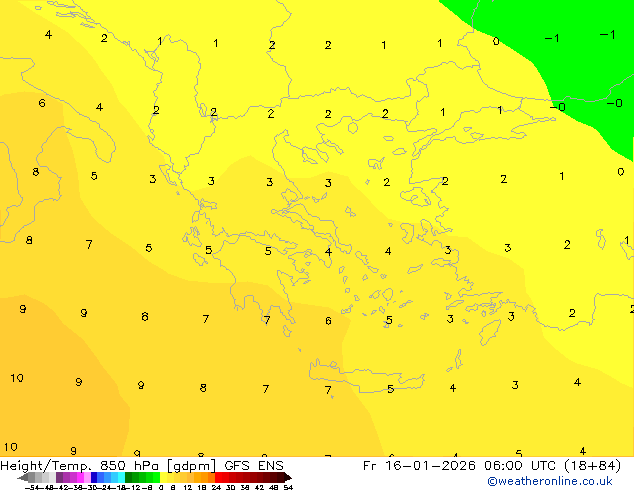Click the gray left arrow of color scale
This screenshot has width=634, height=490.
(22, 478)
